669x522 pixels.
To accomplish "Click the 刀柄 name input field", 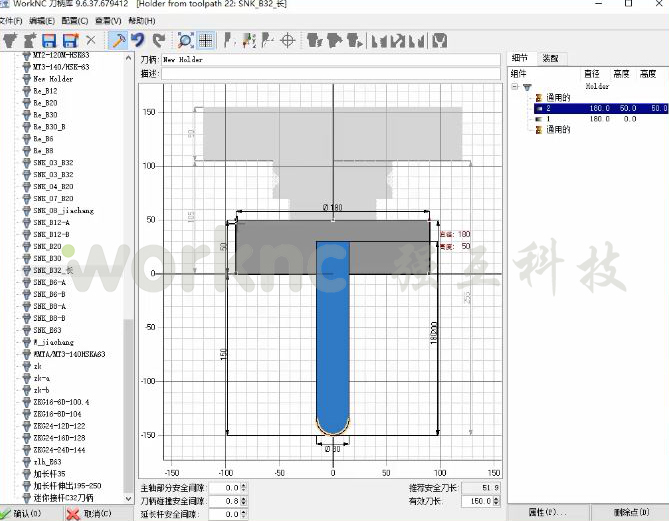I will (330, 60).
